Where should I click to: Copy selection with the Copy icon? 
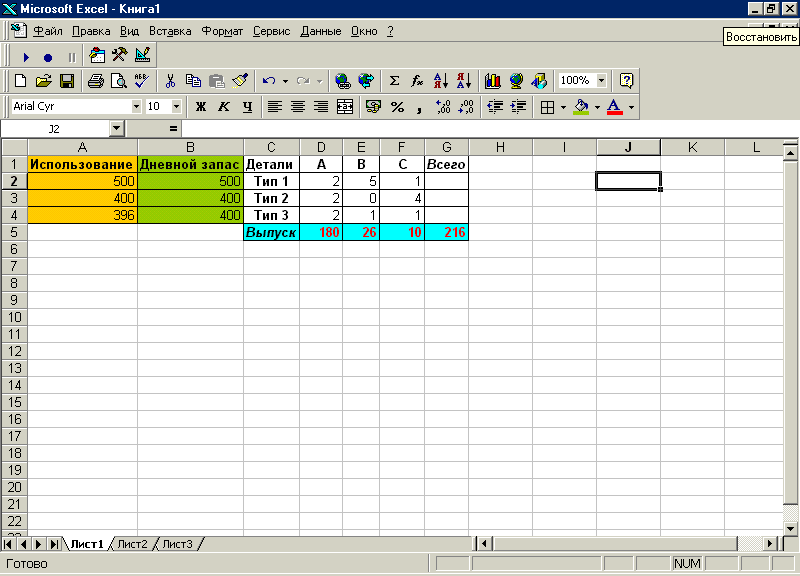[193, 81]
